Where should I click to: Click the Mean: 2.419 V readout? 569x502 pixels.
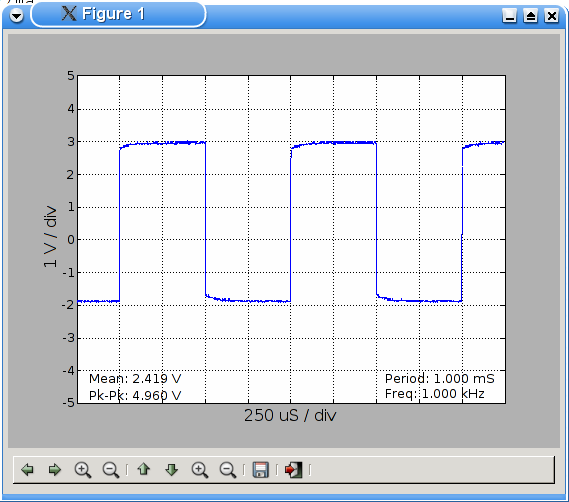[135, 379]
